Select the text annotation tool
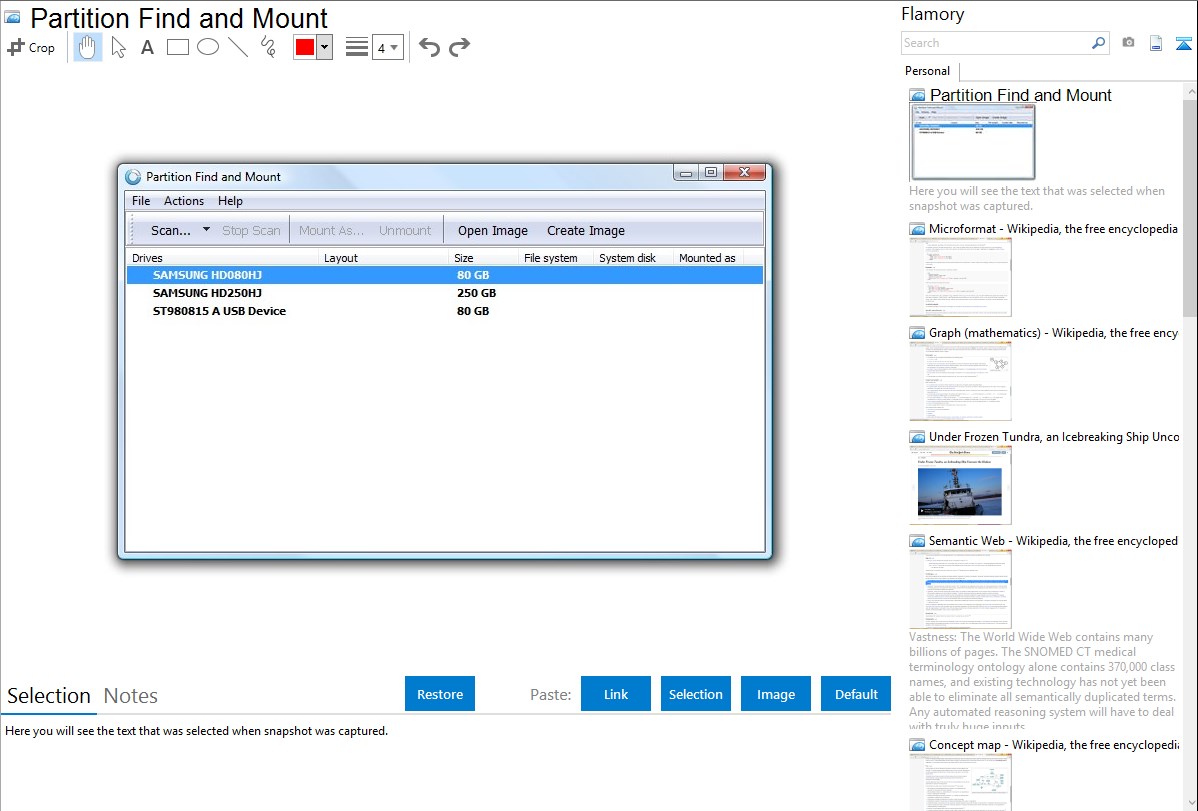Screen dimensions: 1198x811 147,47
